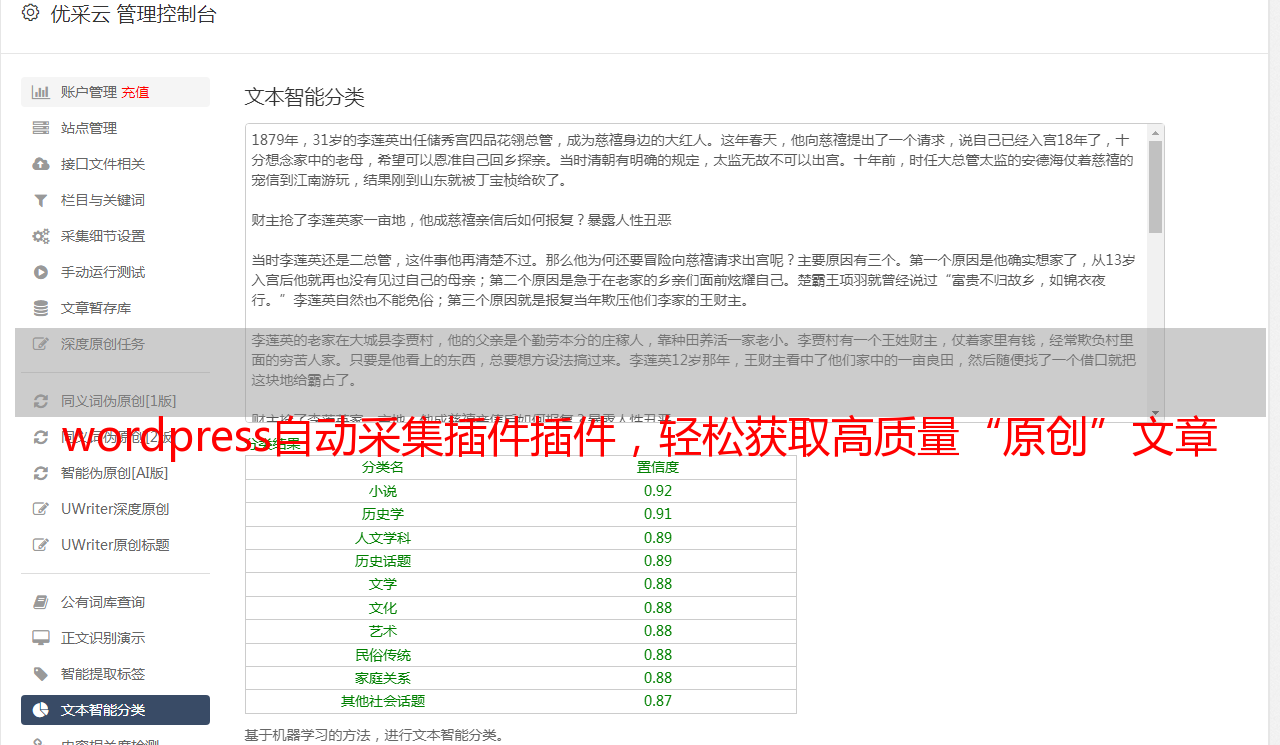Click the 站点管理 server icon
Screen dimensions: 1280x745
point(41,128)
